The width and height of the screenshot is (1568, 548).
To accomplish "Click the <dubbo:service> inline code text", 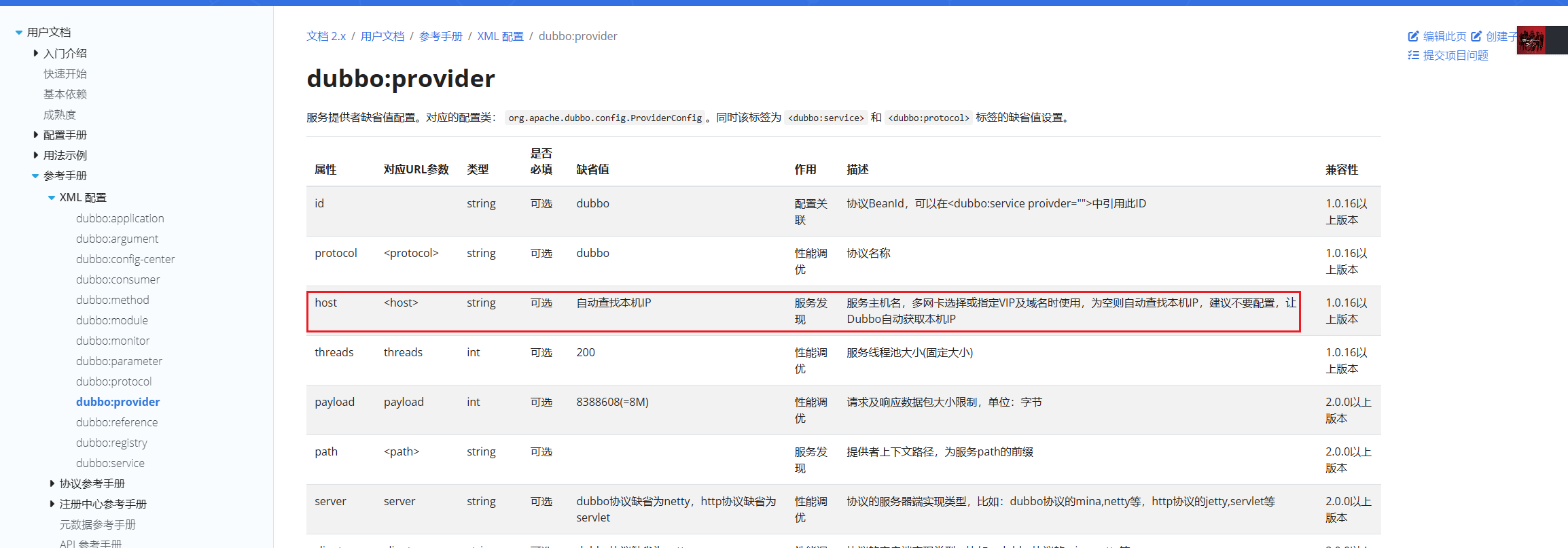I will pyautogui.click(x=826, y=118).
